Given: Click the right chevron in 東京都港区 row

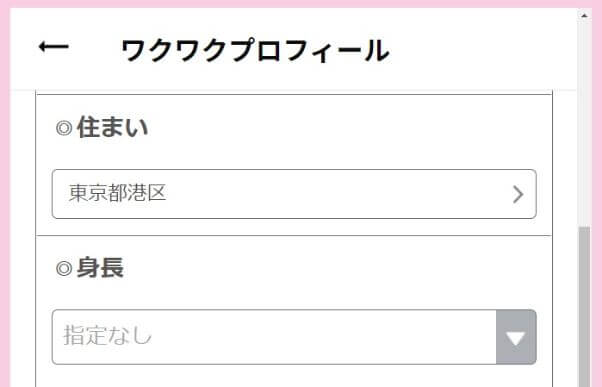Looking at the screenshot, I should (x=518, y=194).
